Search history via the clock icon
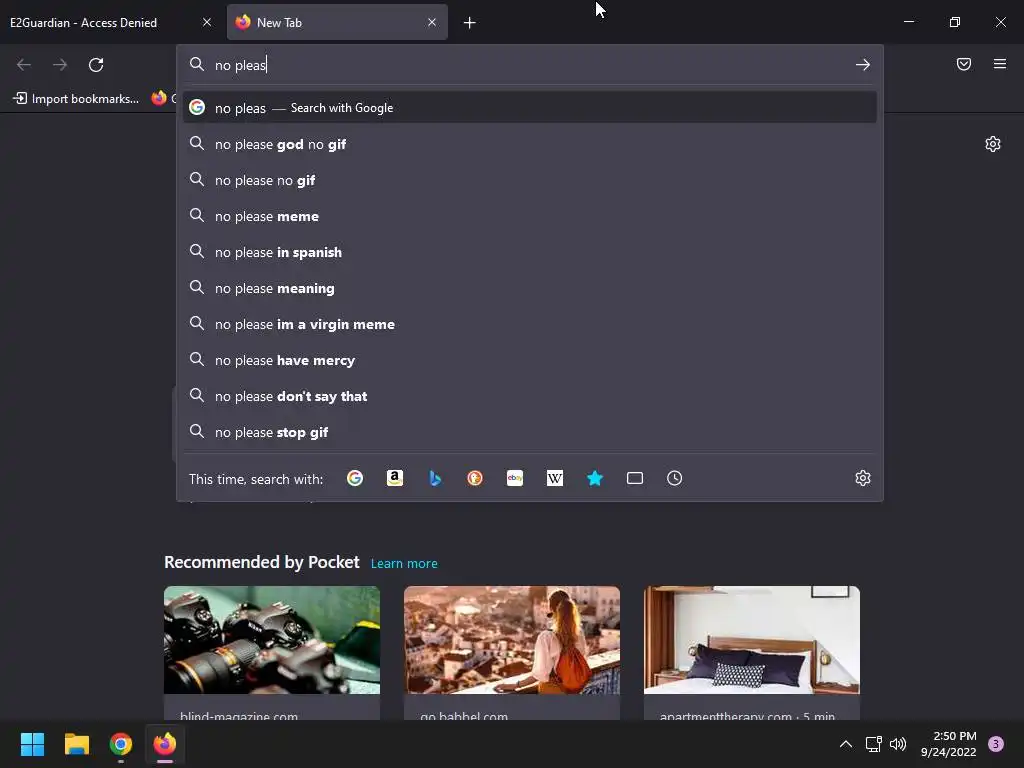The width and height of the screenshot is (1024, 768). click(x=675, y=478)
